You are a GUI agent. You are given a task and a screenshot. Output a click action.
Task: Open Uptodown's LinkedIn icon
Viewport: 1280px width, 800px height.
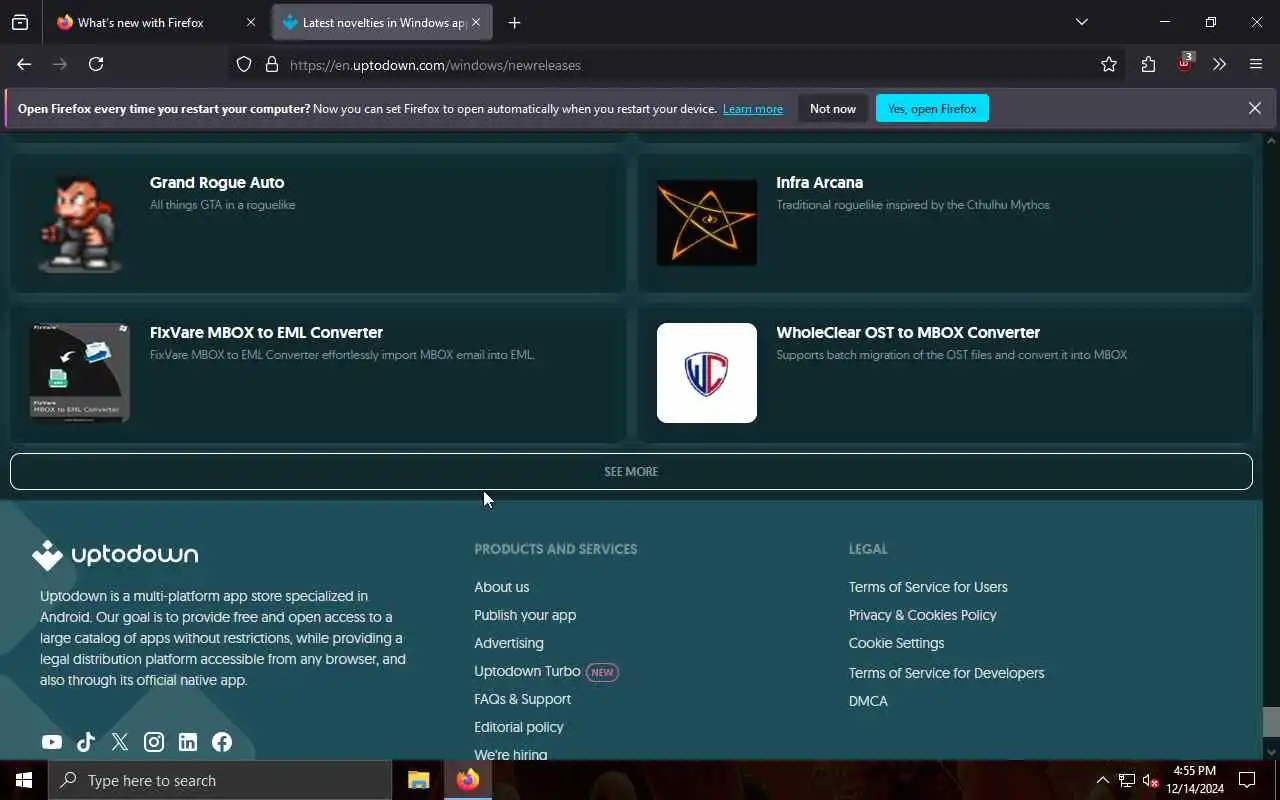[x=188, y=742]
